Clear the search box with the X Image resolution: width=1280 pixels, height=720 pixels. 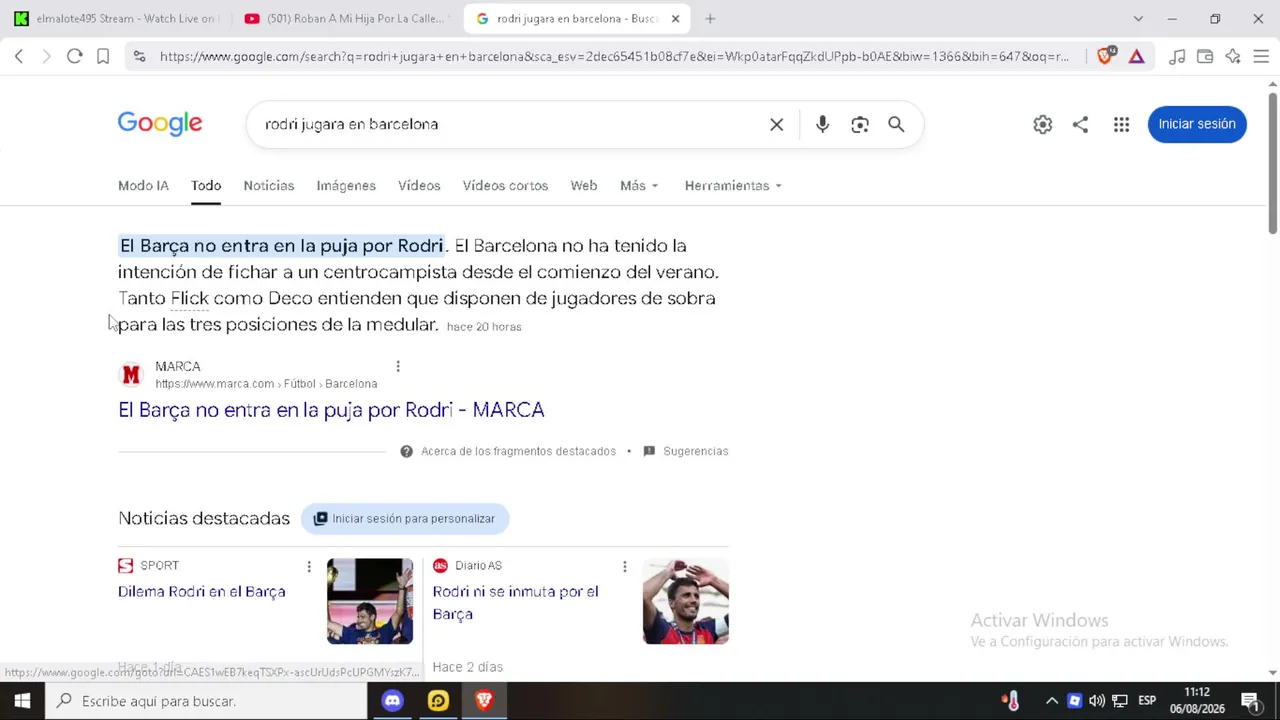click(777, 124)
